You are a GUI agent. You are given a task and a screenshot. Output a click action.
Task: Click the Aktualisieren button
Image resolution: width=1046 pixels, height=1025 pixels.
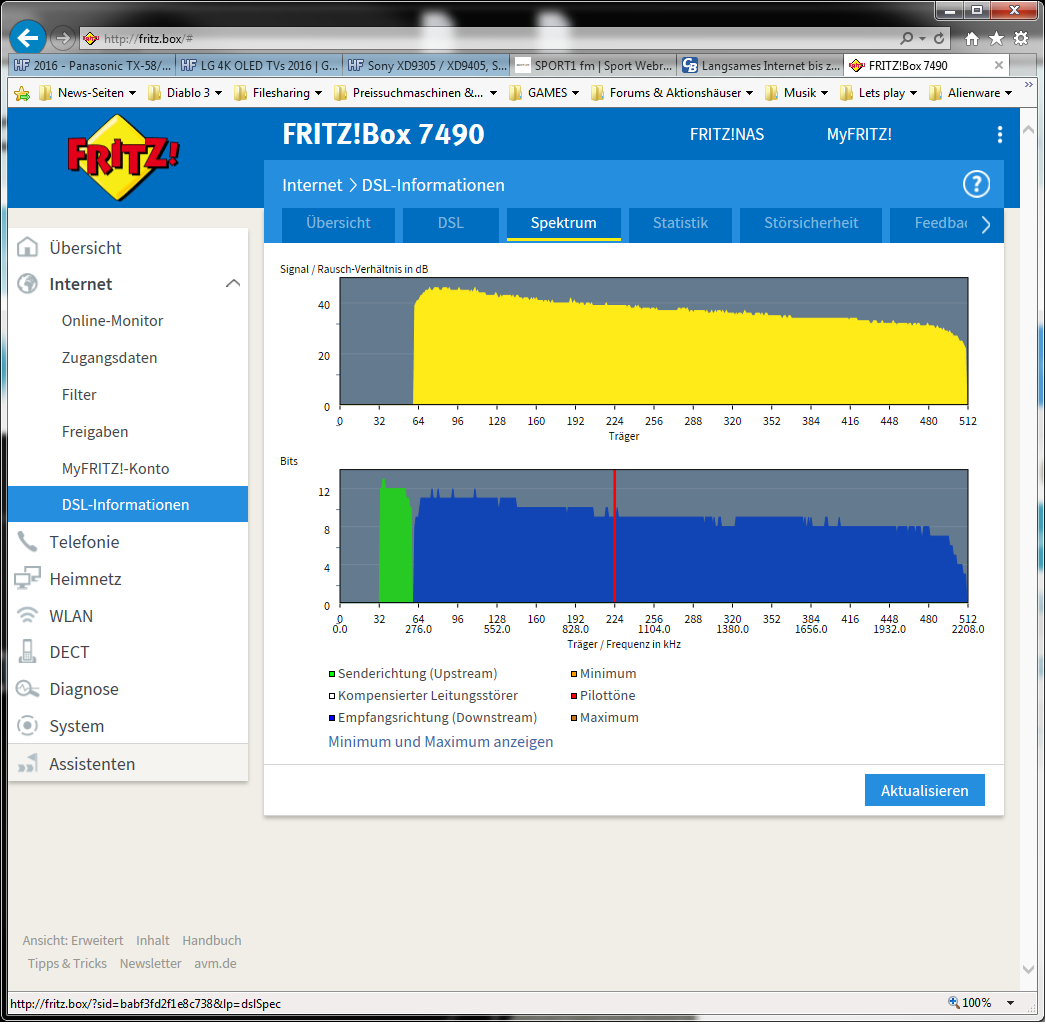pyautogui.click(x=925, y=791)
